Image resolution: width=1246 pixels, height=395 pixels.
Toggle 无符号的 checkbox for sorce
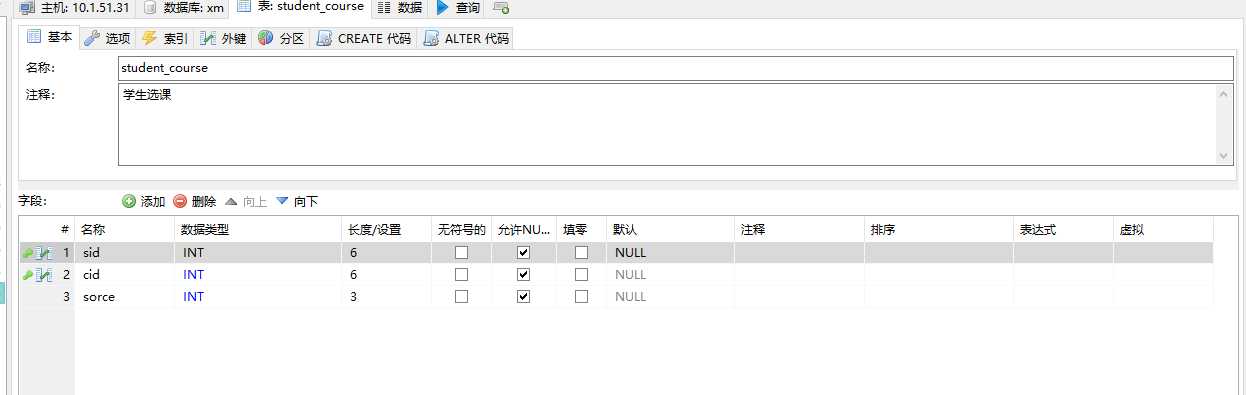point(461,297)
